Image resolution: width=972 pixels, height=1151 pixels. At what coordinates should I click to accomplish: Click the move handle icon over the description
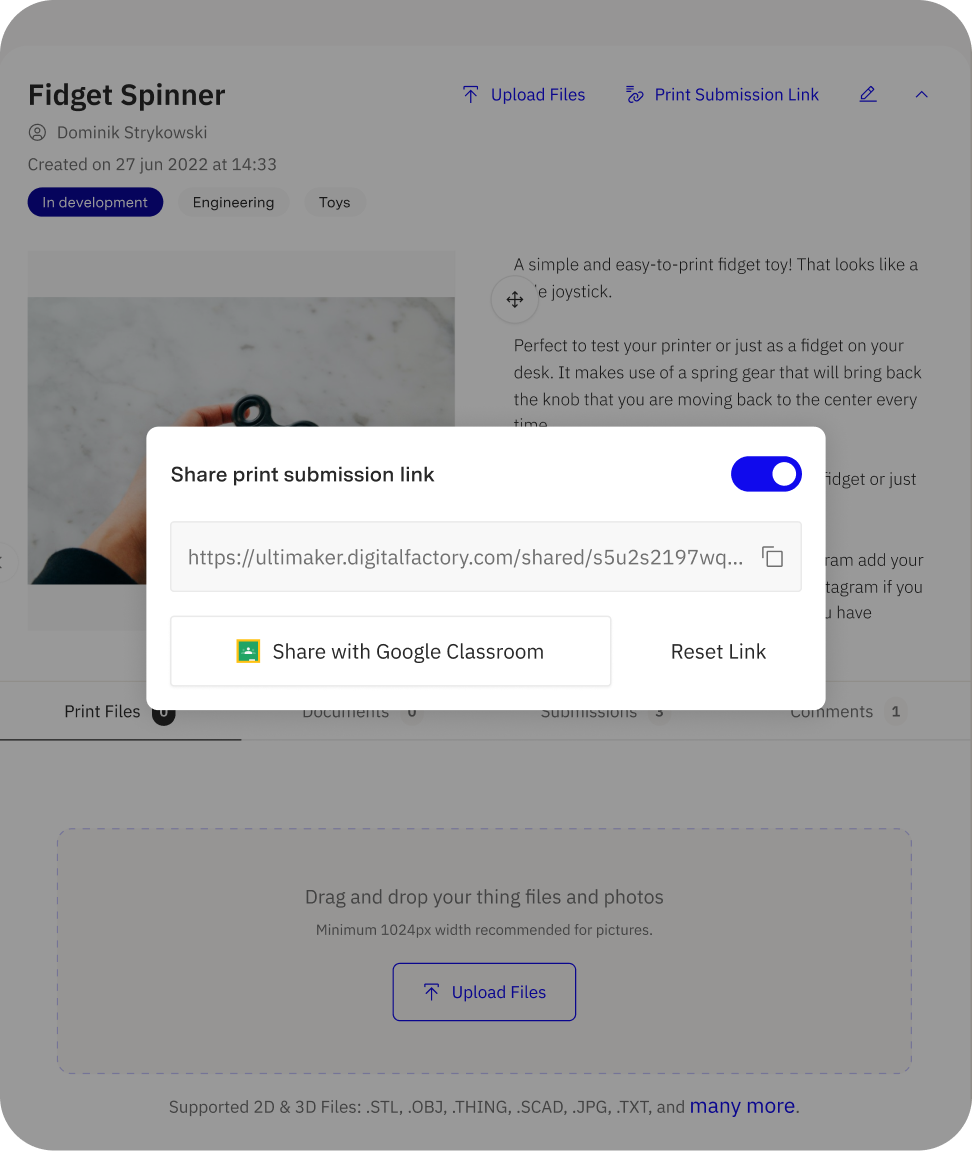[x=514, y=299]
